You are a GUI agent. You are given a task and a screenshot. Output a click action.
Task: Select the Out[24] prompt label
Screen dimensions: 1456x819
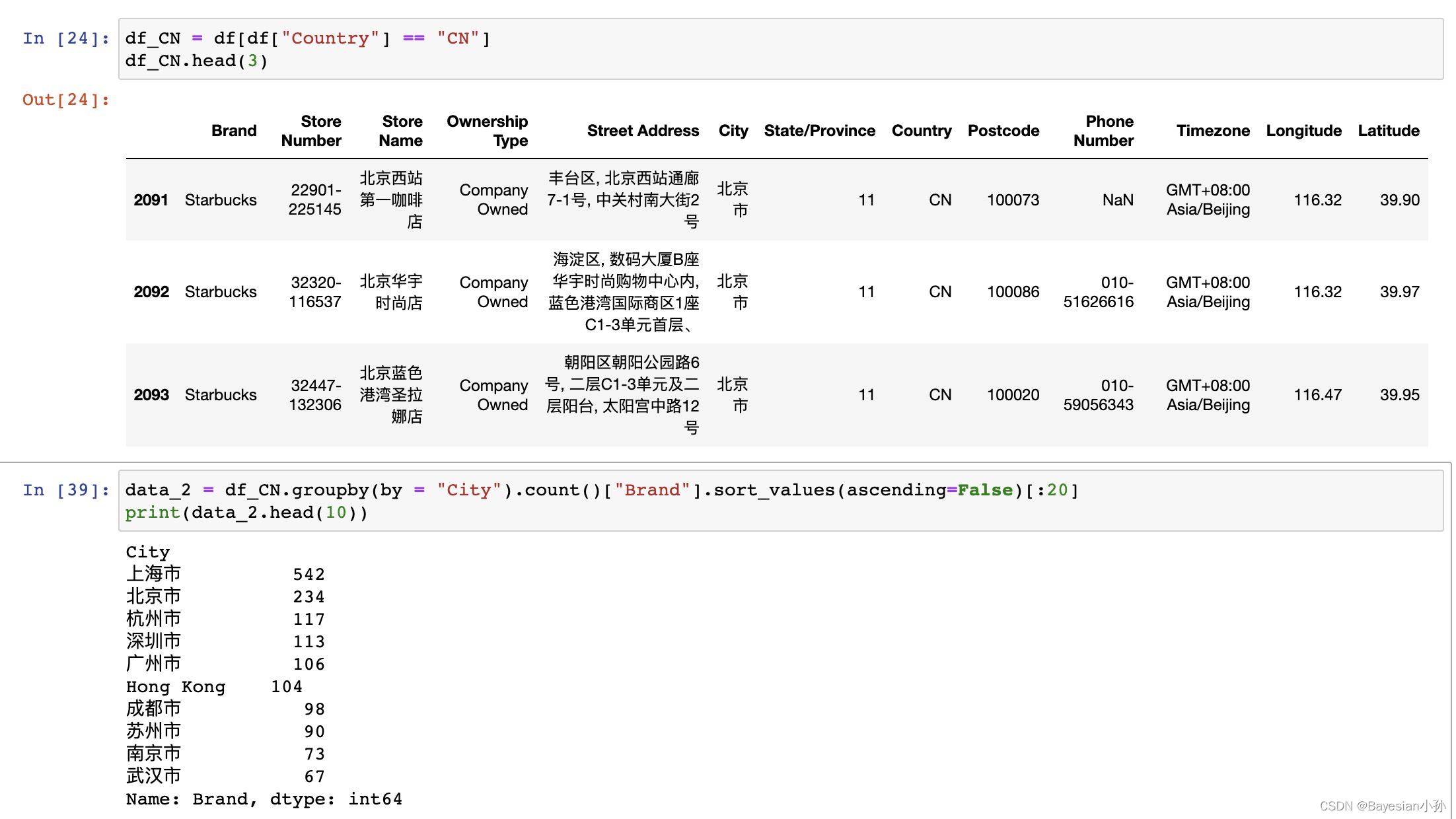(66, 100)
